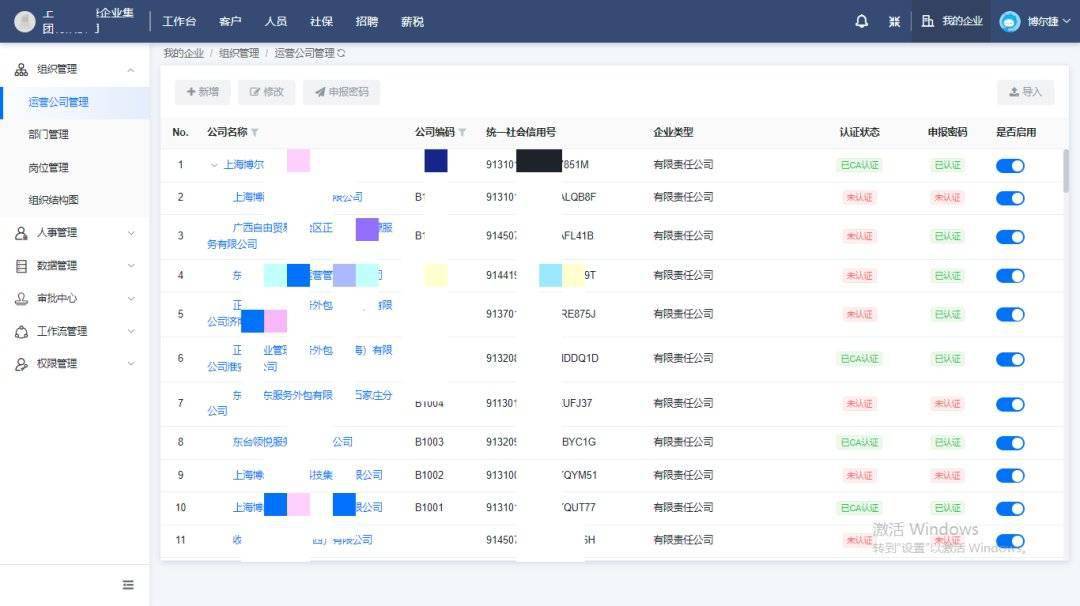Expand the 审批中心 menu chevron
Image resolution: width=1080 pixels, height=606 pixels.
[x=131, y=299]
